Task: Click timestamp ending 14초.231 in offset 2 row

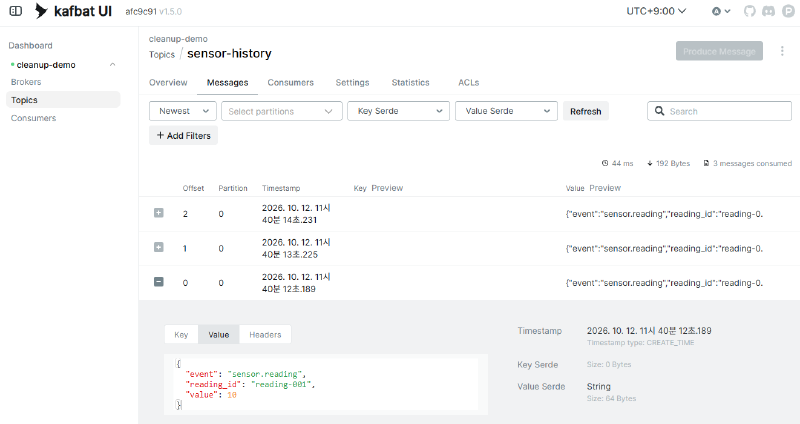Action: [296, 214]
